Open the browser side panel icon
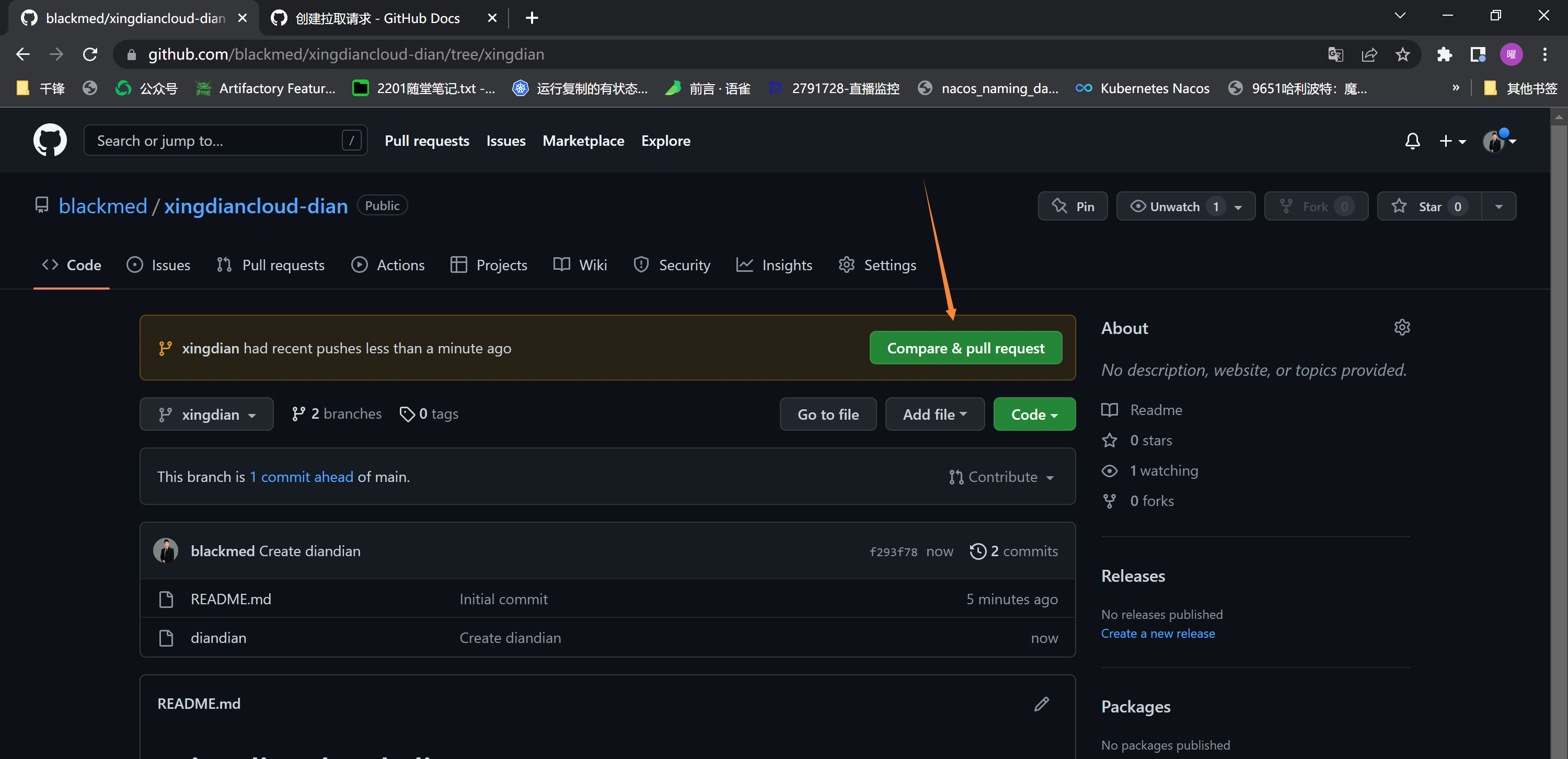The image size is (1568, 759). pos(1478,54)
